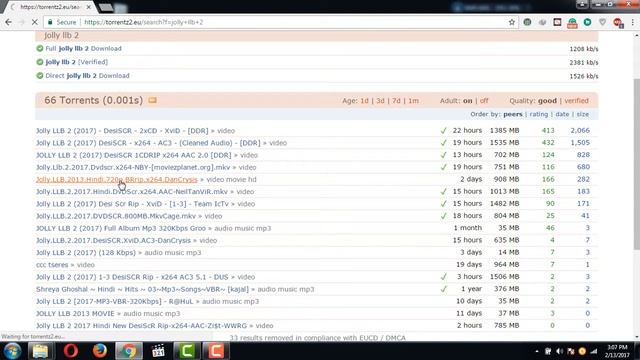Viewport: 640px width, 360px height.
Task: Bookmark this page with the star icon
Action: (511, 22)
